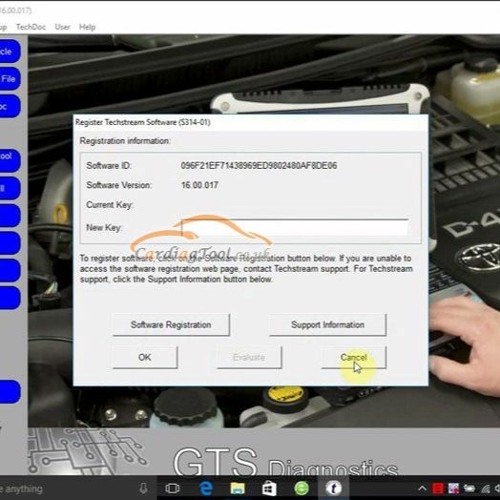Viewport: 500px width, 500px height.
Task: Click the battery tray icon
Action: (469, 489)
